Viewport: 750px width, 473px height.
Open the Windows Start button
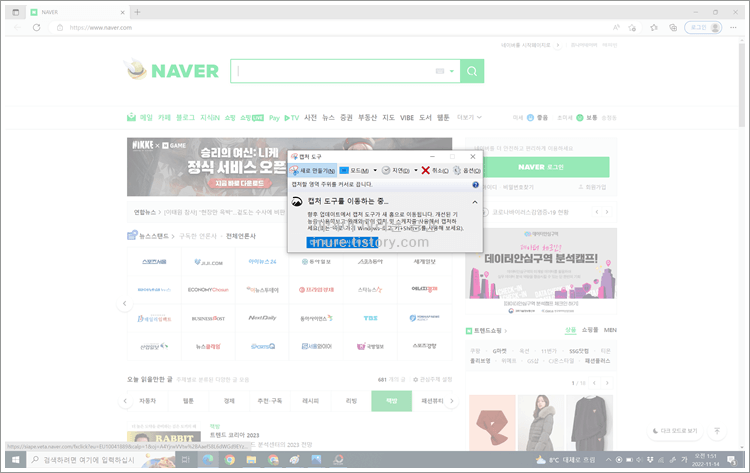[x=16, y=460]
